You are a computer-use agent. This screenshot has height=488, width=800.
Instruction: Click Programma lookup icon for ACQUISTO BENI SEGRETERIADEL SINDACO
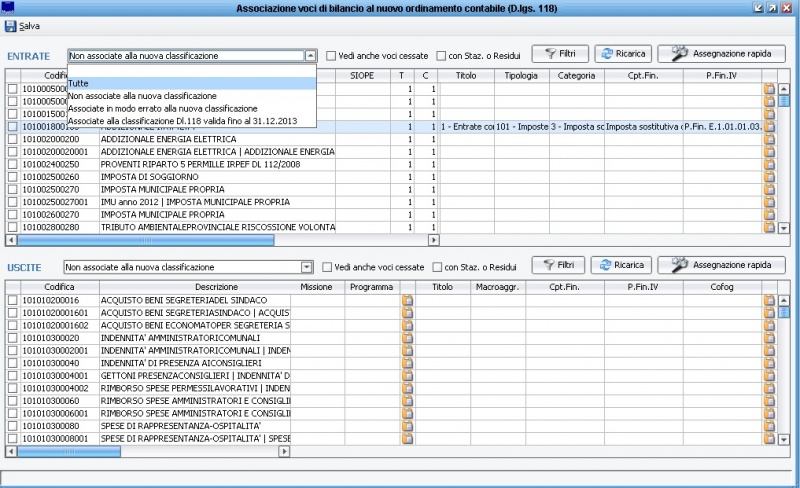pyautogui.click(x=407, y=299)
